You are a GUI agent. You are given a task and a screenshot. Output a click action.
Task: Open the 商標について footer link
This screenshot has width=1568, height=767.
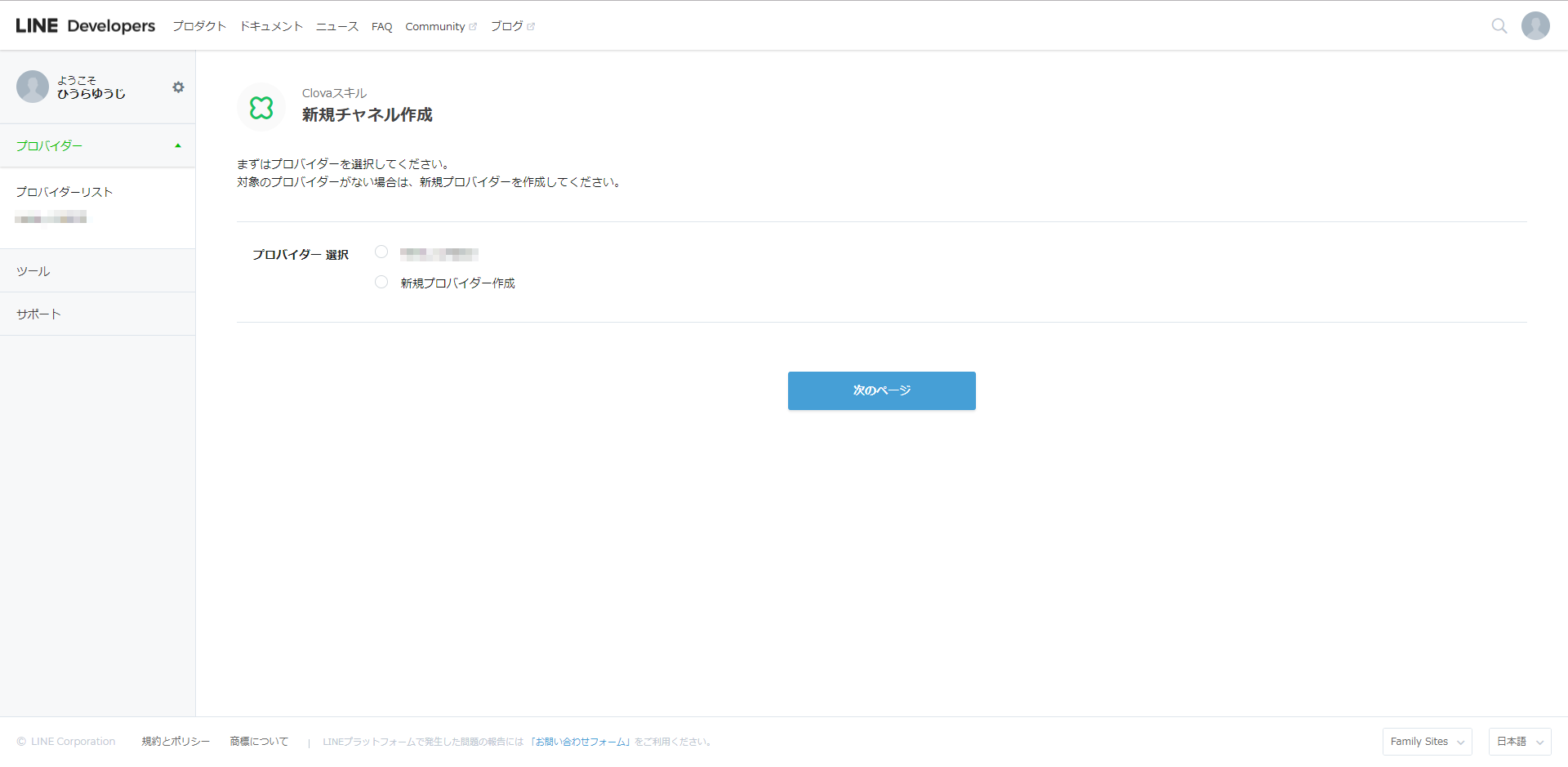click(259, 742)
